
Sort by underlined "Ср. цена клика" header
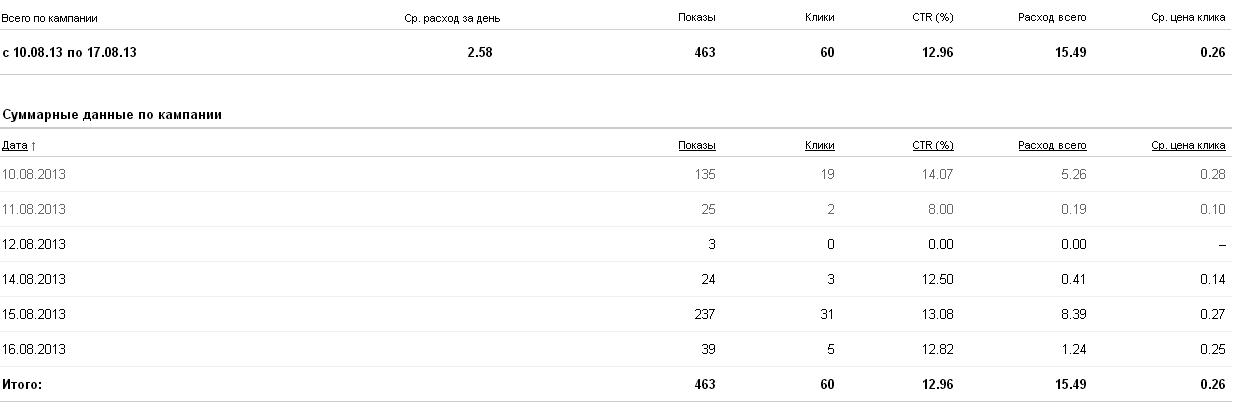point(1188,146)
